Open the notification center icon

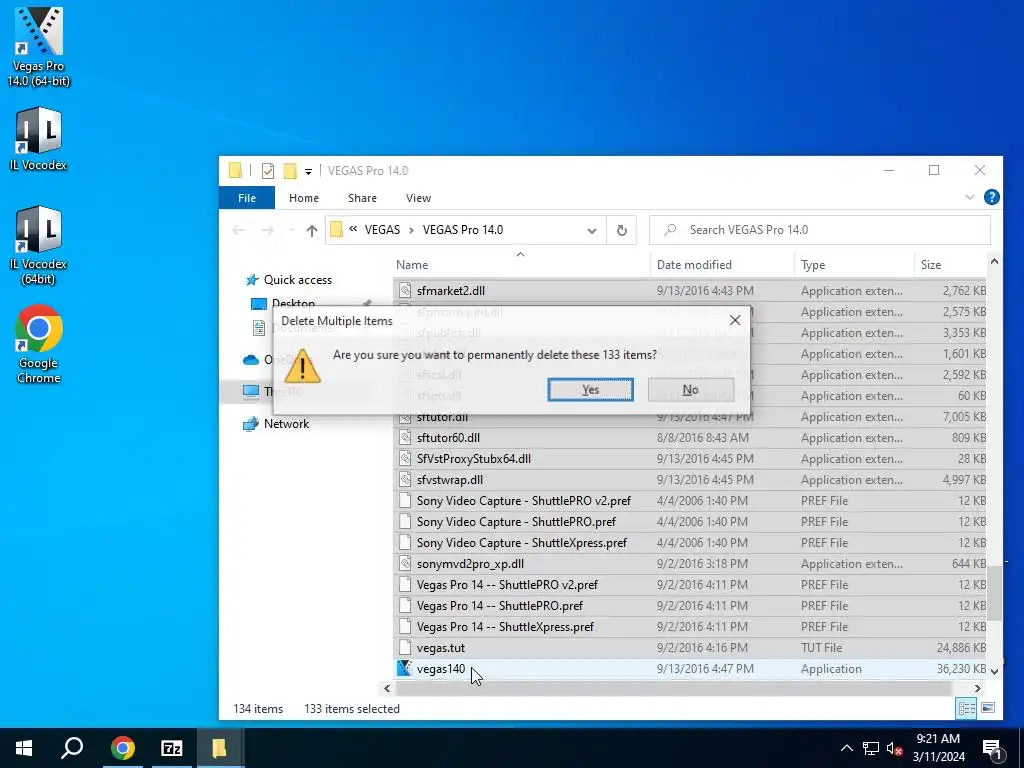[992, 748]
